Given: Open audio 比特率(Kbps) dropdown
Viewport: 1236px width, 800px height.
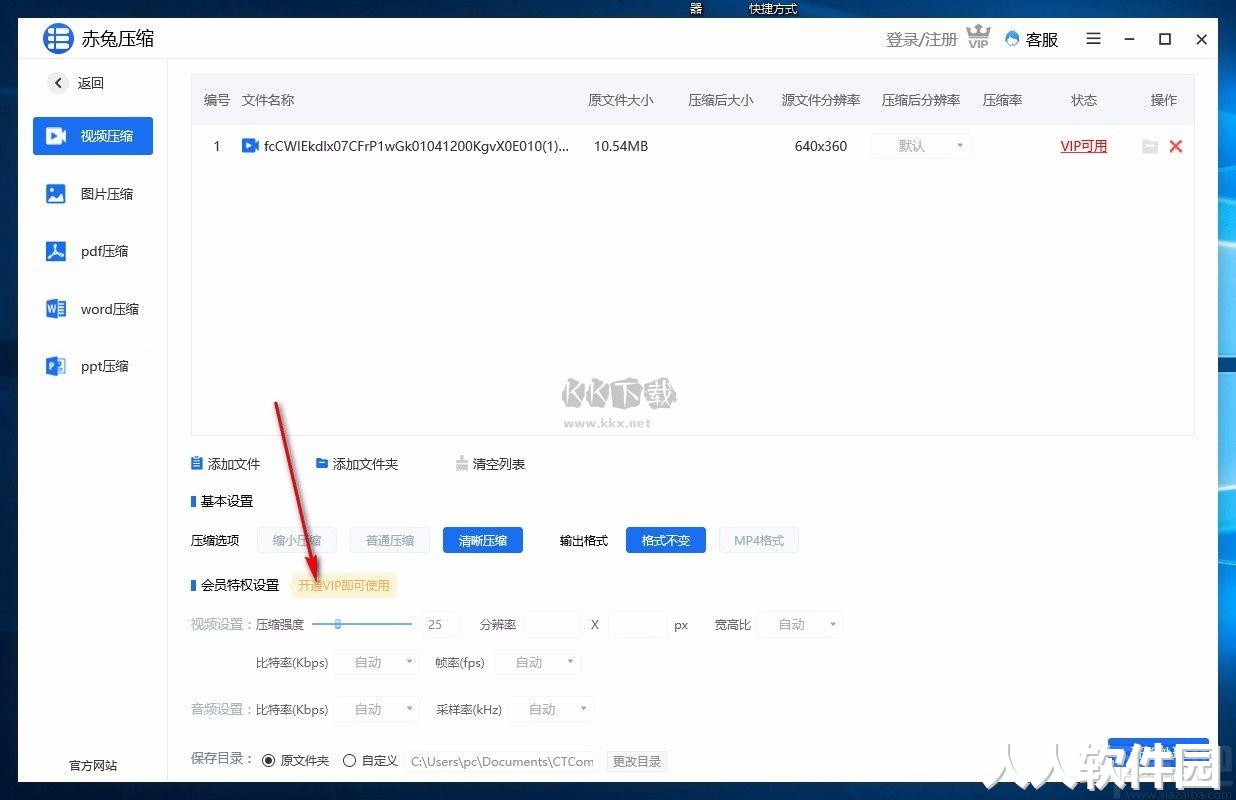Looking at the screenshot, I should pyautogui.click(x=376, y=709).
